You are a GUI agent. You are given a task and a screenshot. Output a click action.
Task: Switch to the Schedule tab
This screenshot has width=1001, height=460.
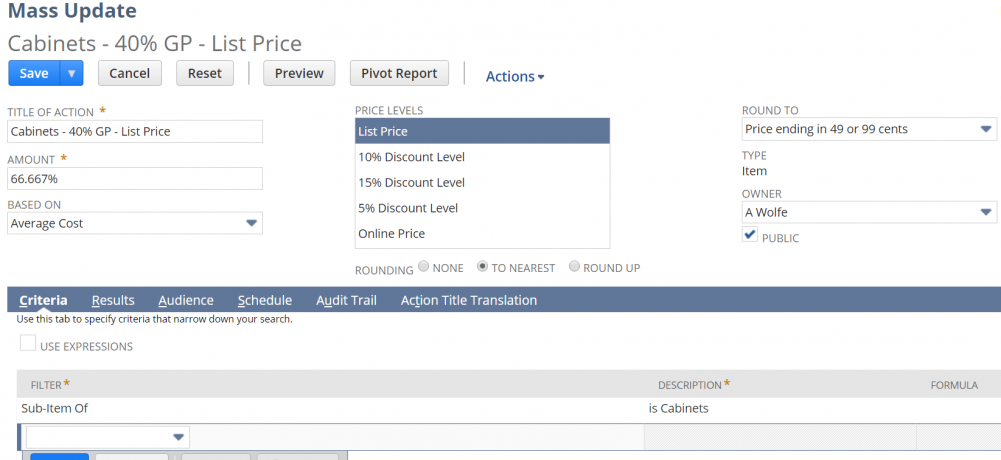click(264, 300)
